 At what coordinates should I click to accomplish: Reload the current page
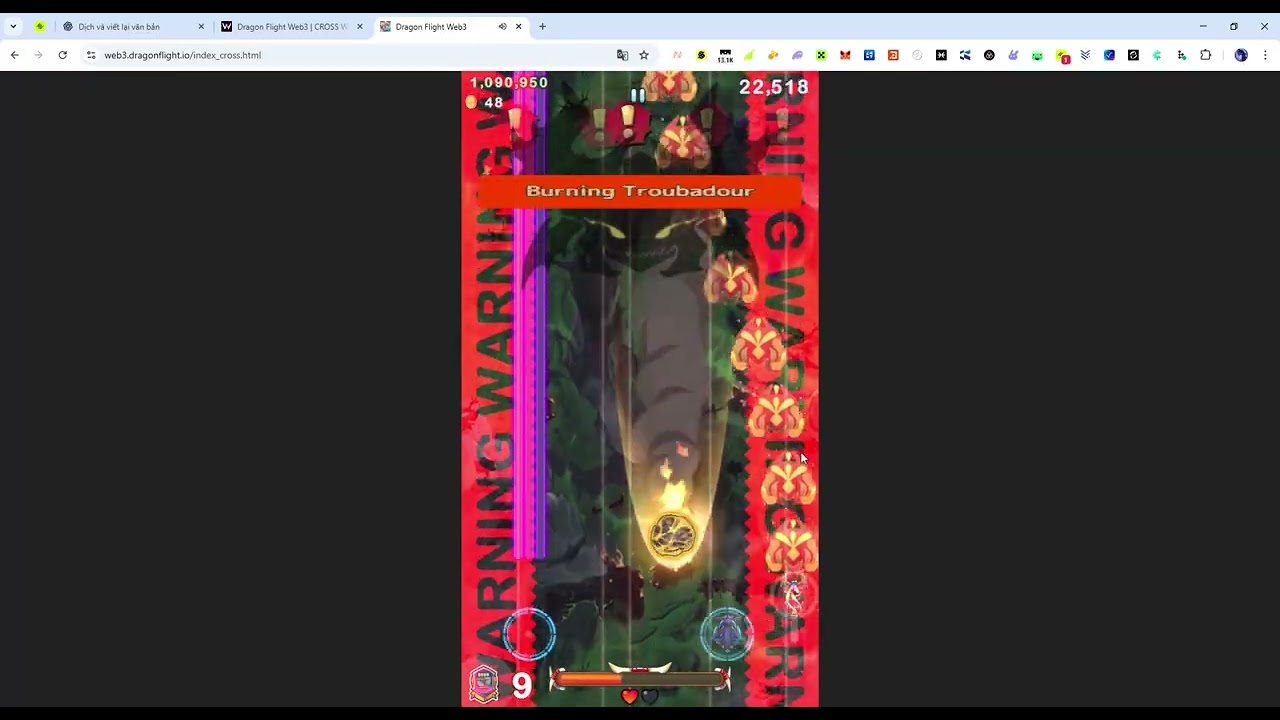pos(63,55)
